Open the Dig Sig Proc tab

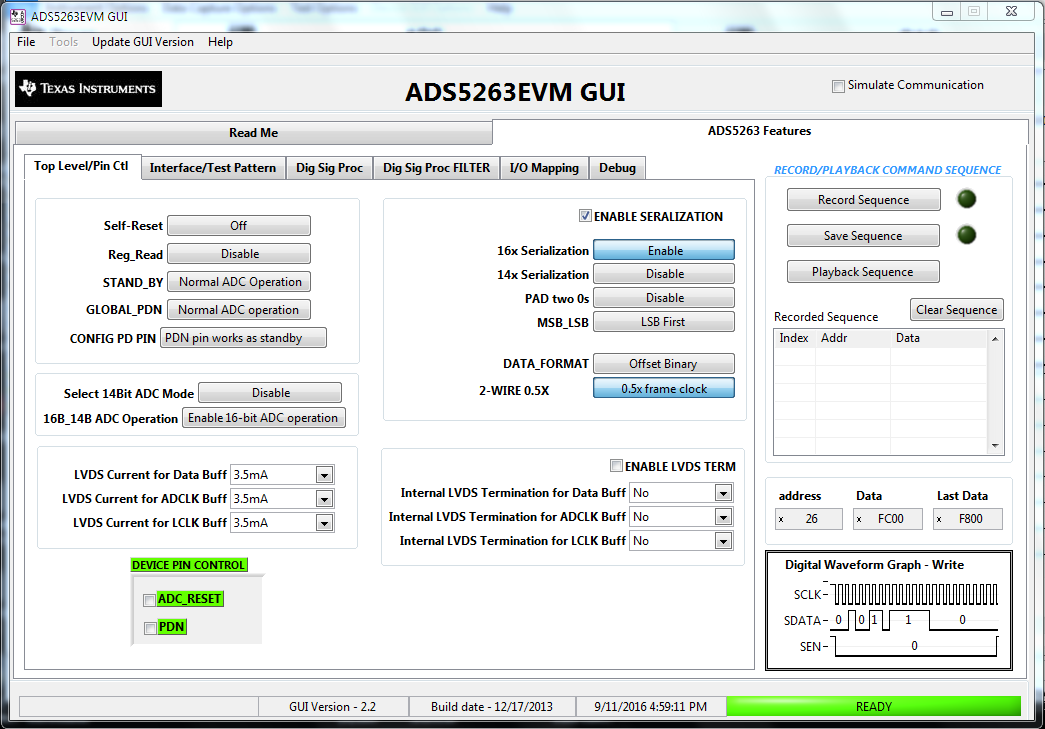pos(329,168)
